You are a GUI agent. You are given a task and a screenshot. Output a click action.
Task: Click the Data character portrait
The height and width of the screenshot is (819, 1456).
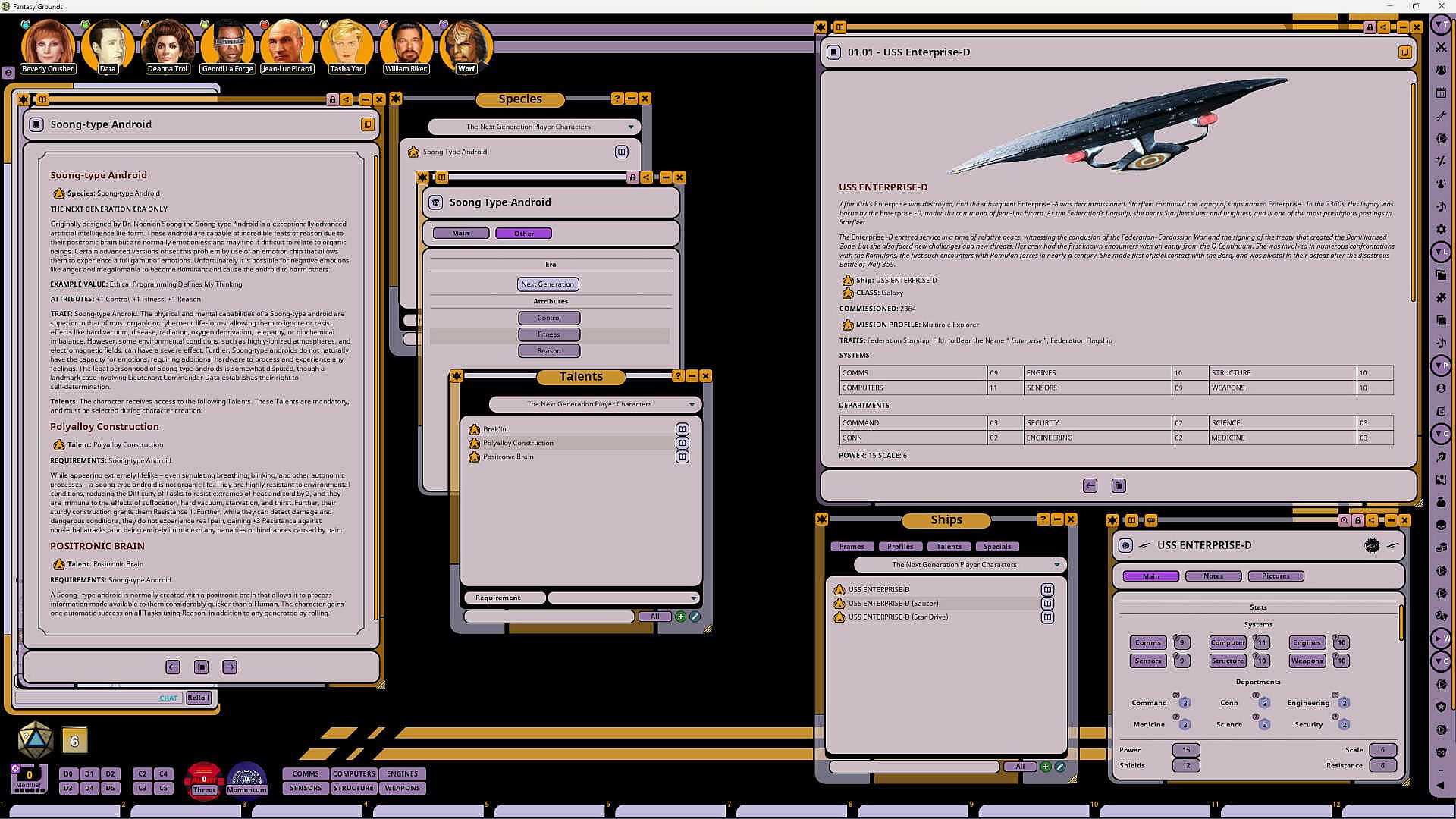point(108,45)
